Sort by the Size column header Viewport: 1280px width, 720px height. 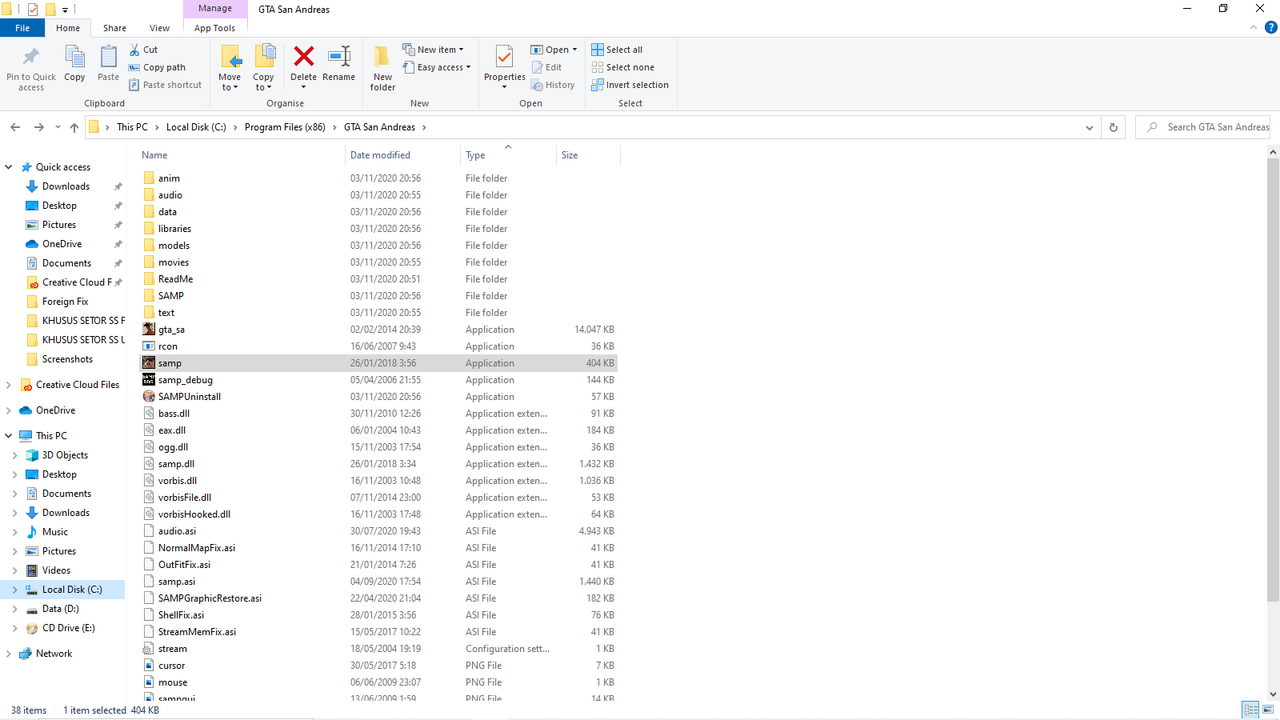[588, 155]
